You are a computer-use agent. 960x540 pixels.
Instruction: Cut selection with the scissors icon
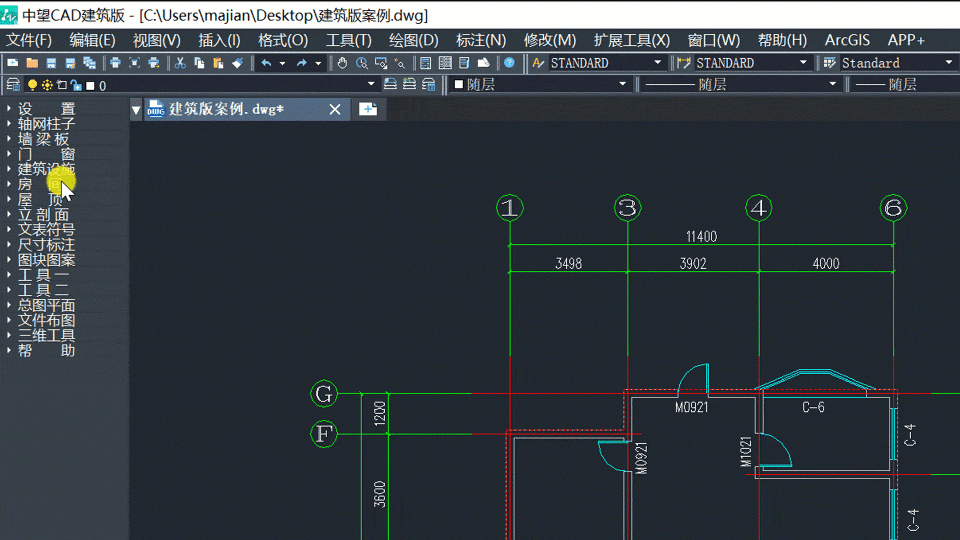click(180, 63)
